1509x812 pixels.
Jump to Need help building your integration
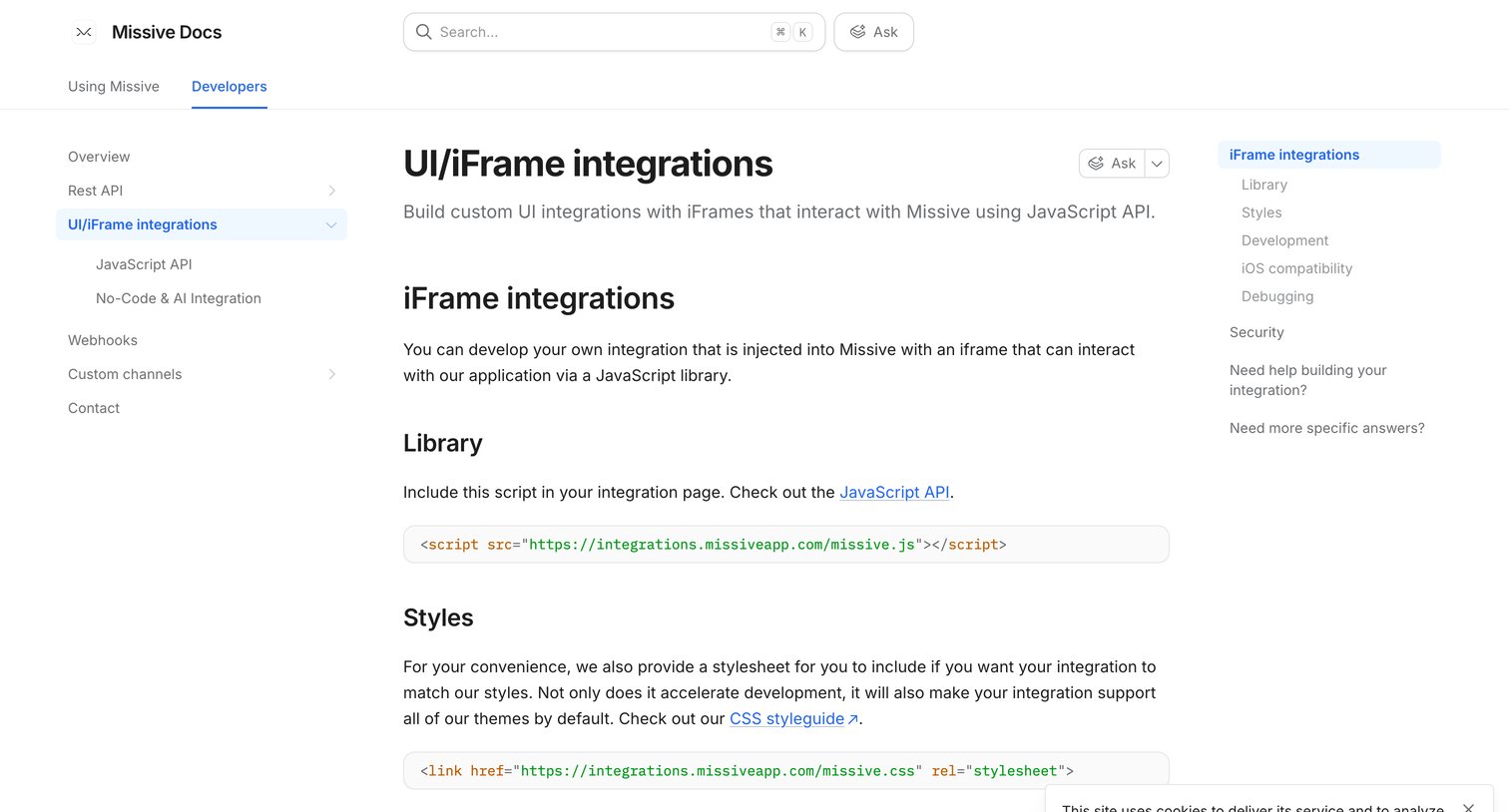click(x=1308, y=380)
